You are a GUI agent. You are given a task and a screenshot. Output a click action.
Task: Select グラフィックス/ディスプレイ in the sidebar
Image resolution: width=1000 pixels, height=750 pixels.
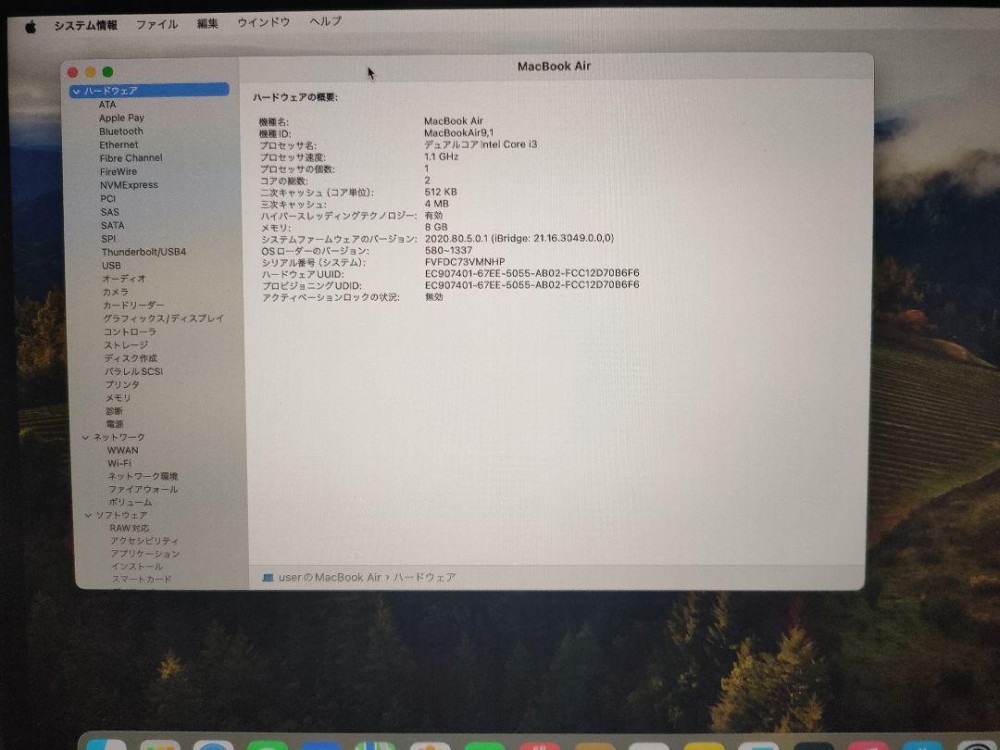163,318
